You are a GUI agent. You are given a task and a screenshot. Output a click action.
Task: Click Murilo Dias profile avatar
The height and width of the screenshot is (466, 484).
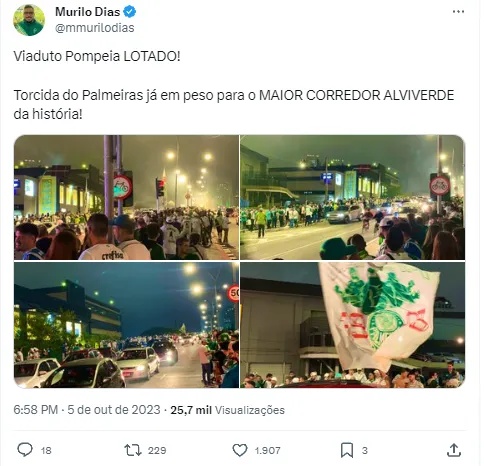tap(29, 20)
